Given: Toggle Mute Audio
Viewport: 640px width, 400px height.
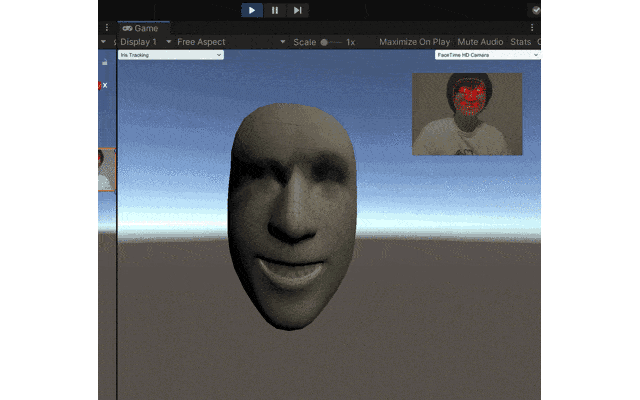Looking at the screenshot, I should 480,42.
